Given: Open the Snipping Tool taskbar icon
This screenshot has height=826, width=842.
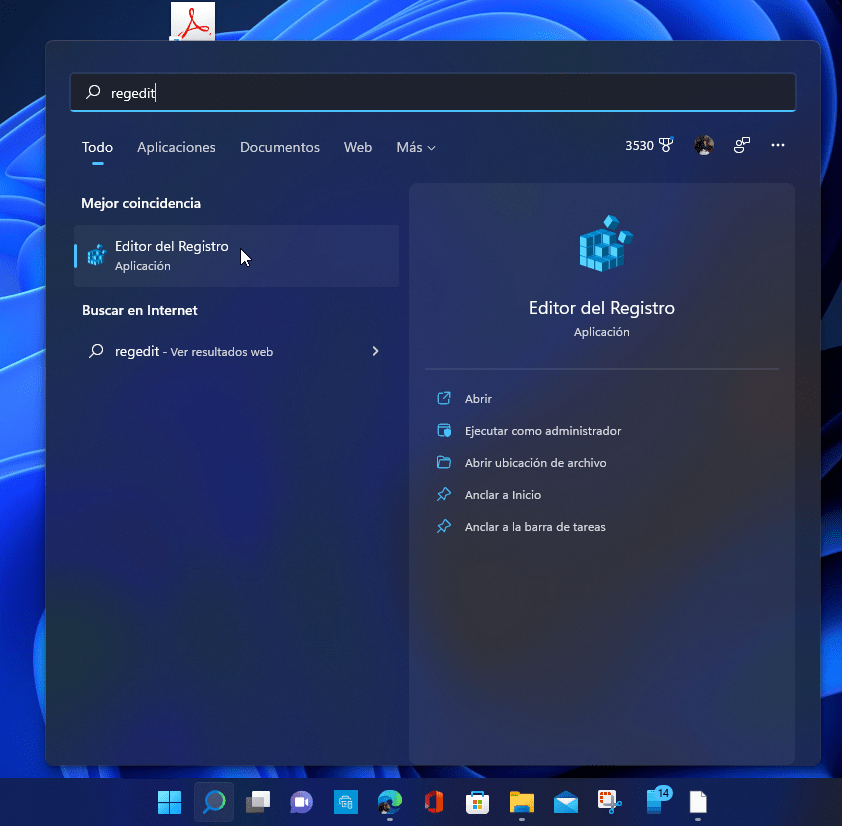Looking at the screenshot, I should pyautogui.click(x=609, y=802).
